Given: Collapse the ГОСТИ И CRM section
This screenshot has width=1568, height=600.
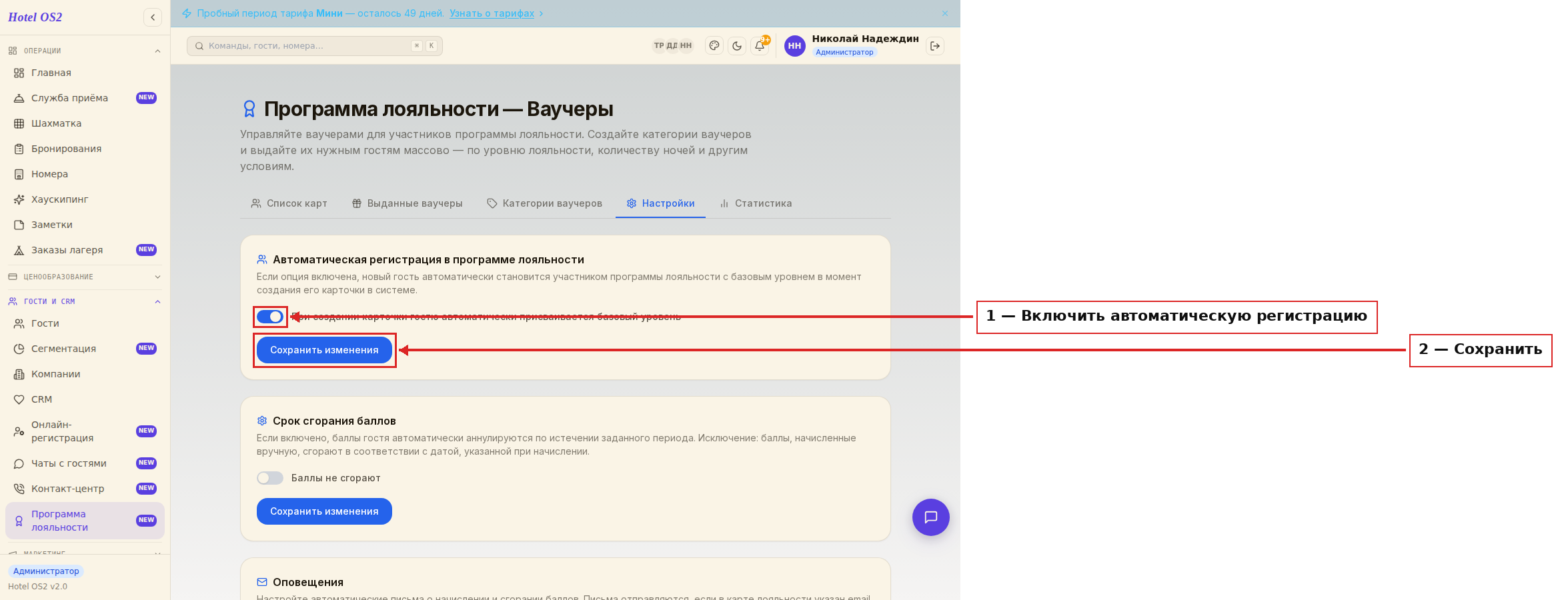Looking at the screenshot, I should [x=85, y=301].
